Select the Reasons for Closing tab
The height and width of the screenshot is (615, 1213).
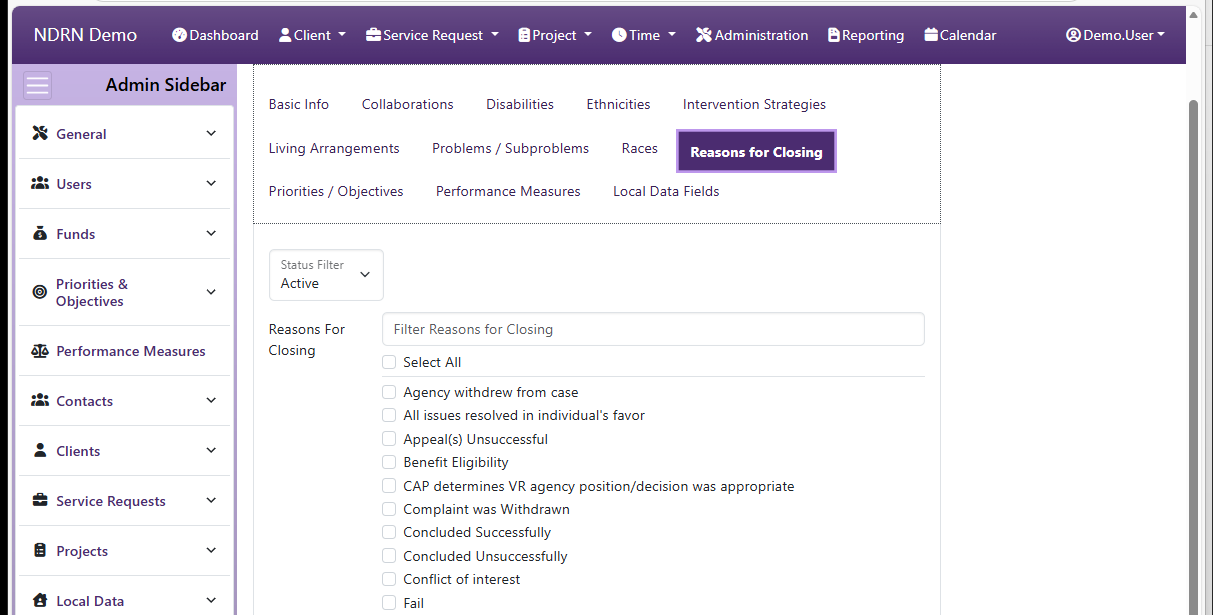[756, 152]
